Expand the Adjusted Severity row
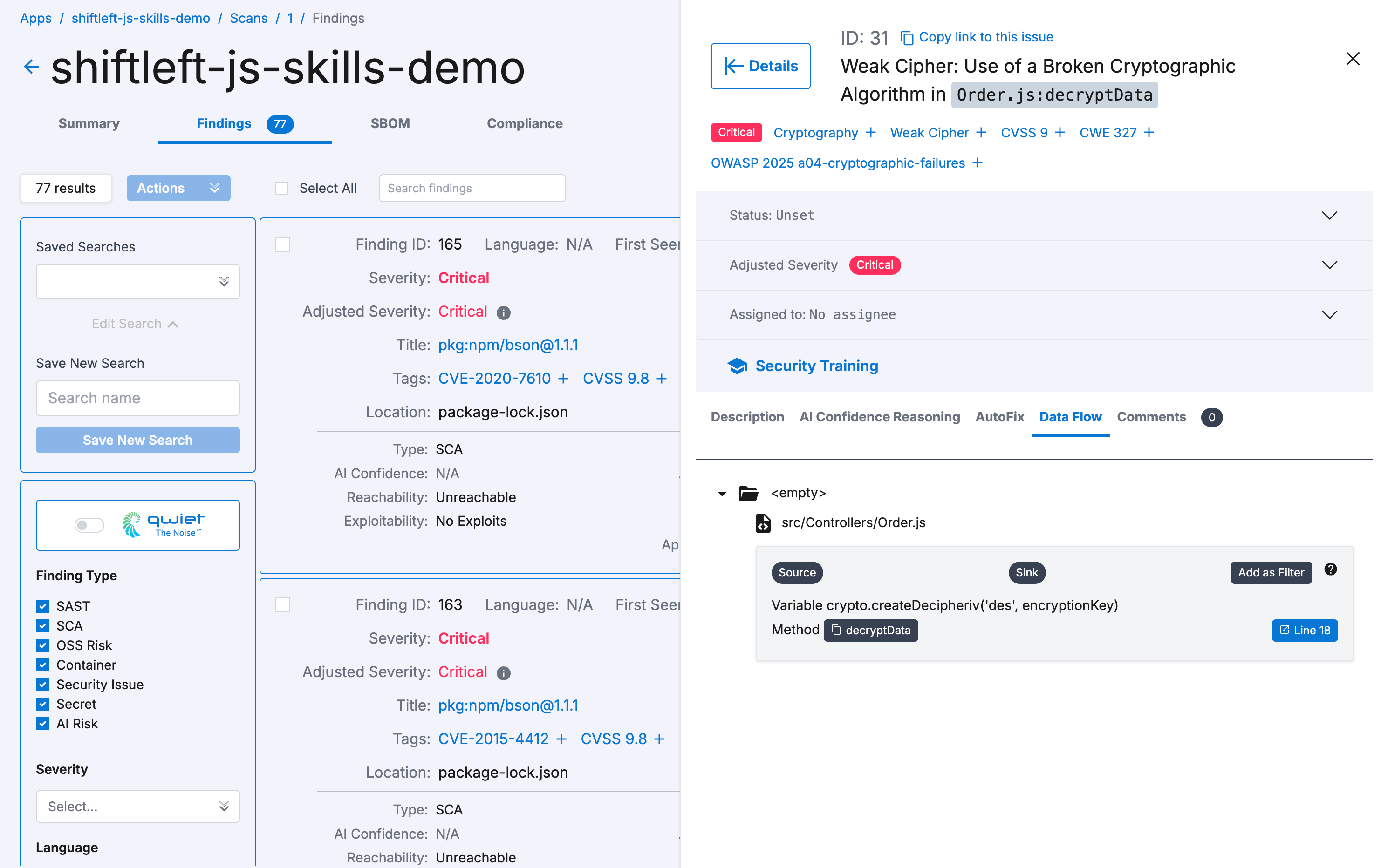 1033,265
